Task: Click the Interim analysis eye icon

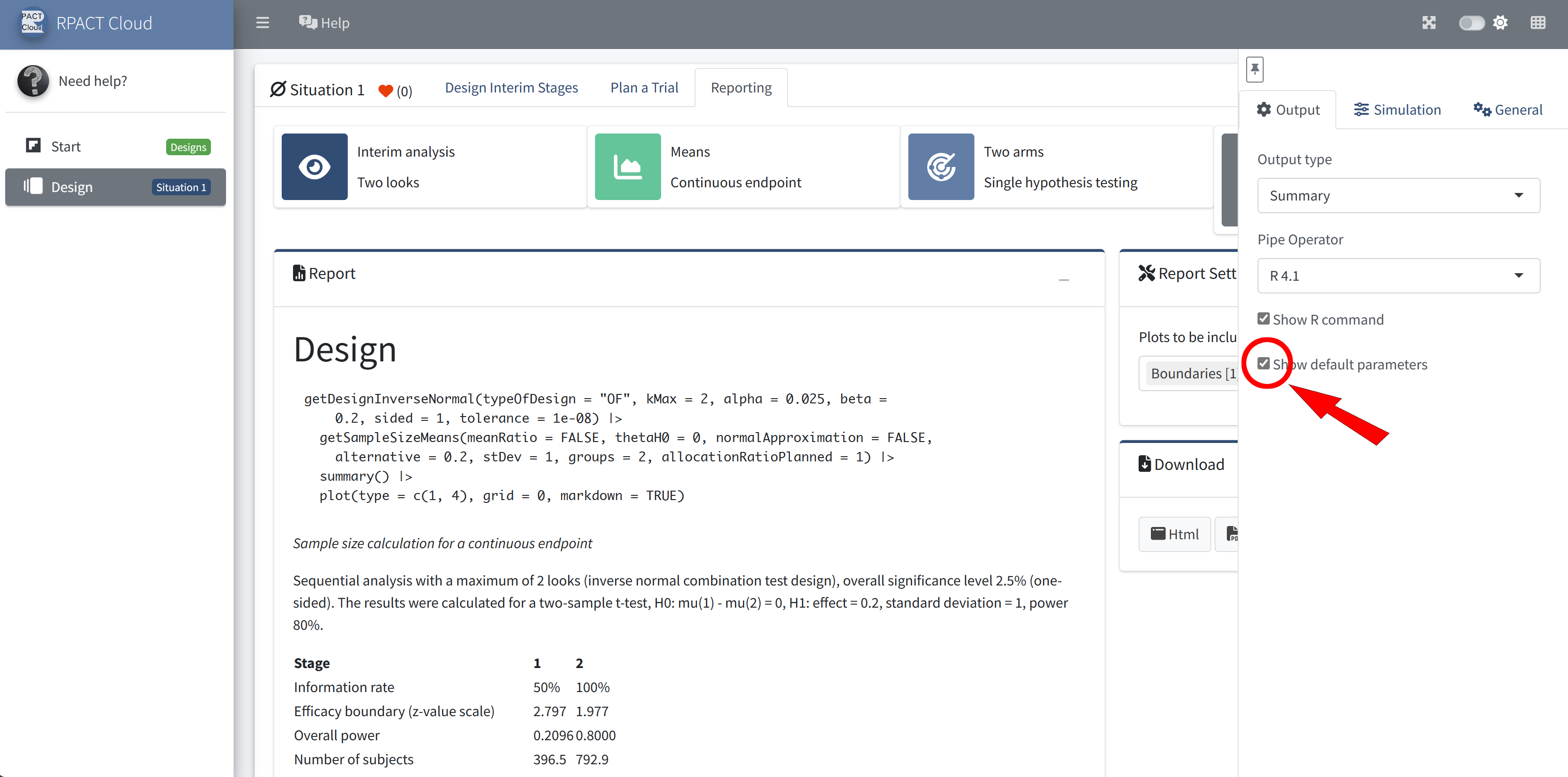Action: [314, 167]
